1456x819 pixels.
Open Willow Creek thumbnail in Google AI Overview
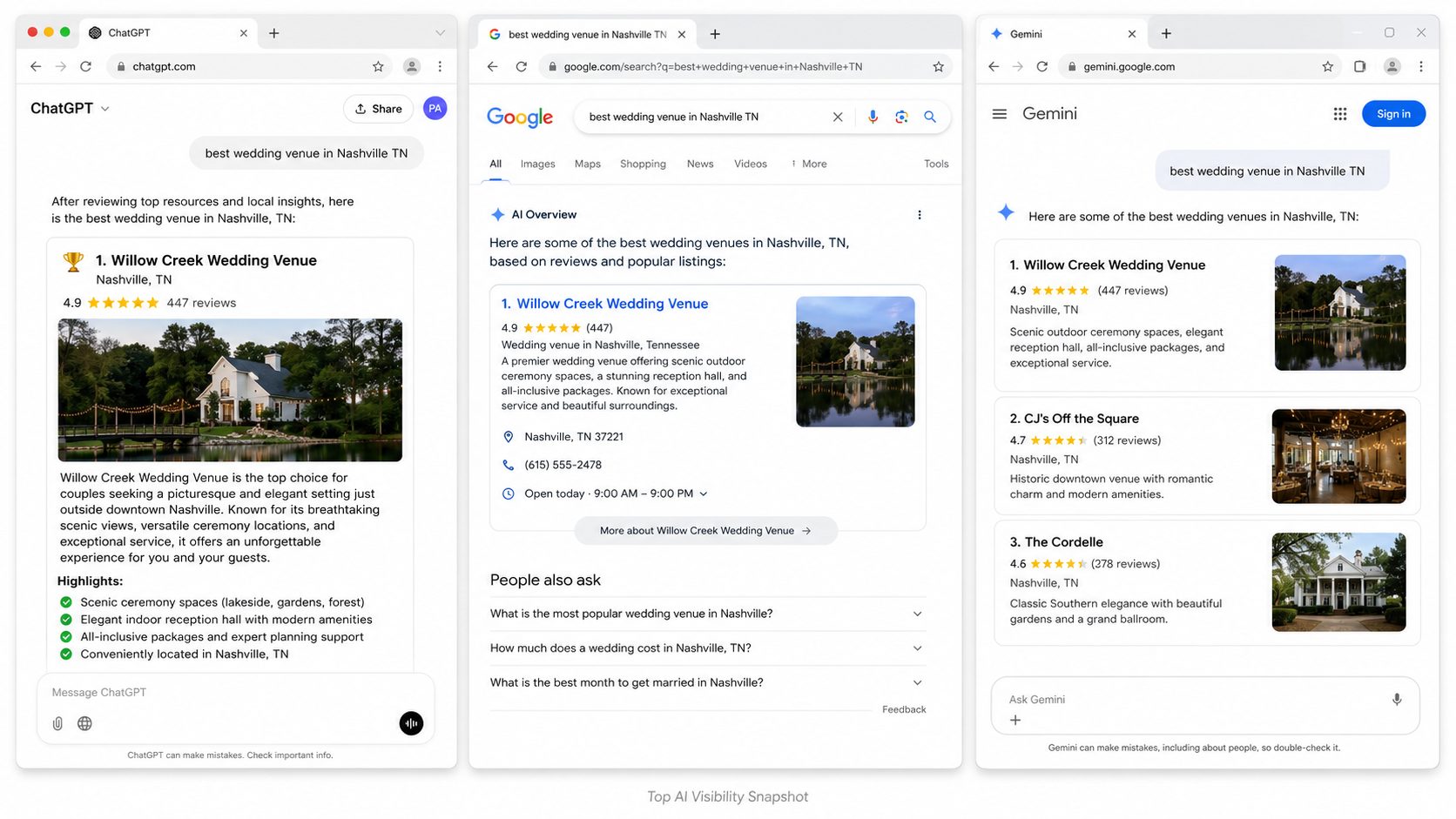(855, 361)
